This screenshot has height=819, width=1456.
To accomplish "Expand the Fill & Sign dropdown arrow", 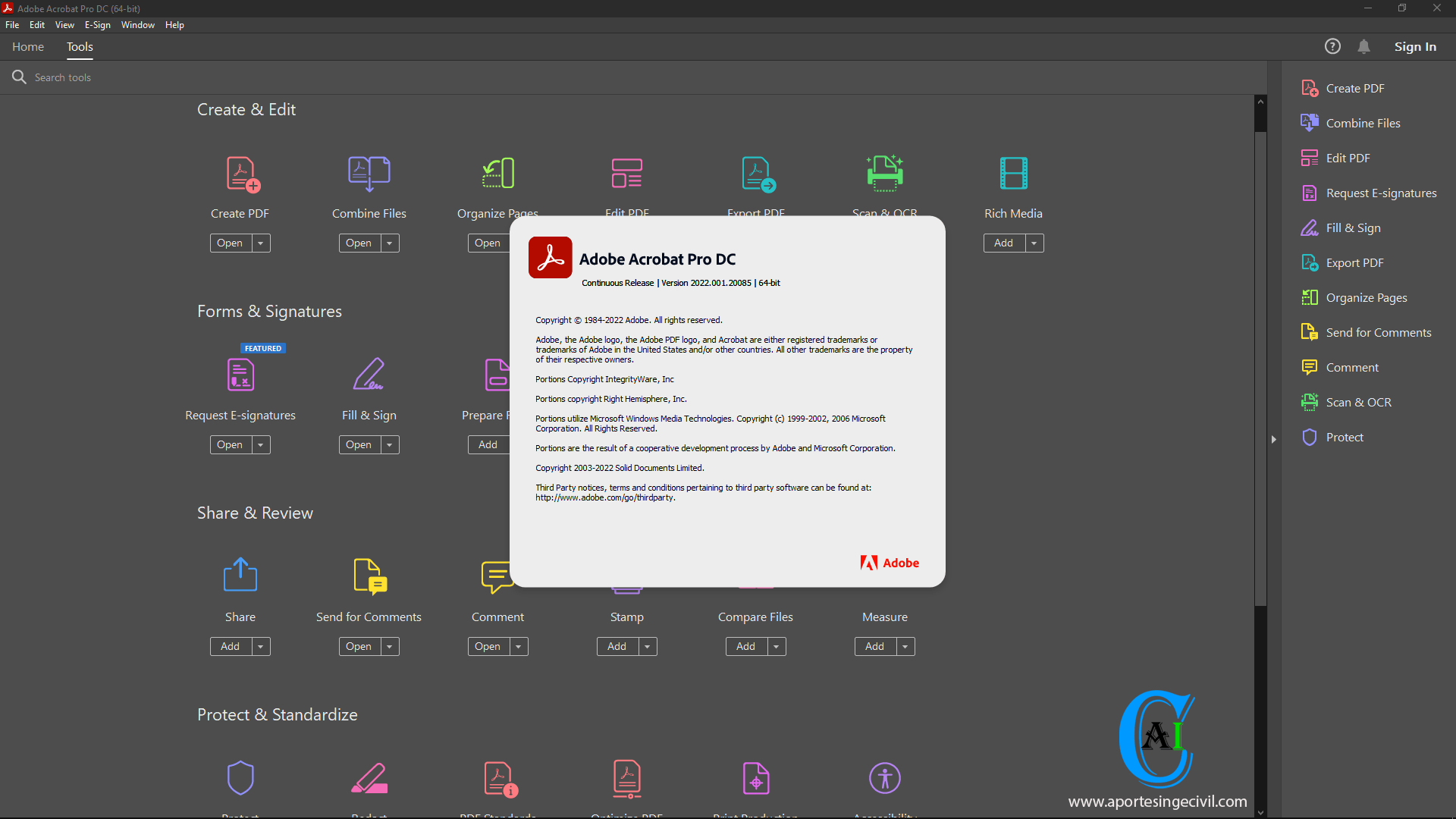I will [389, 443].
